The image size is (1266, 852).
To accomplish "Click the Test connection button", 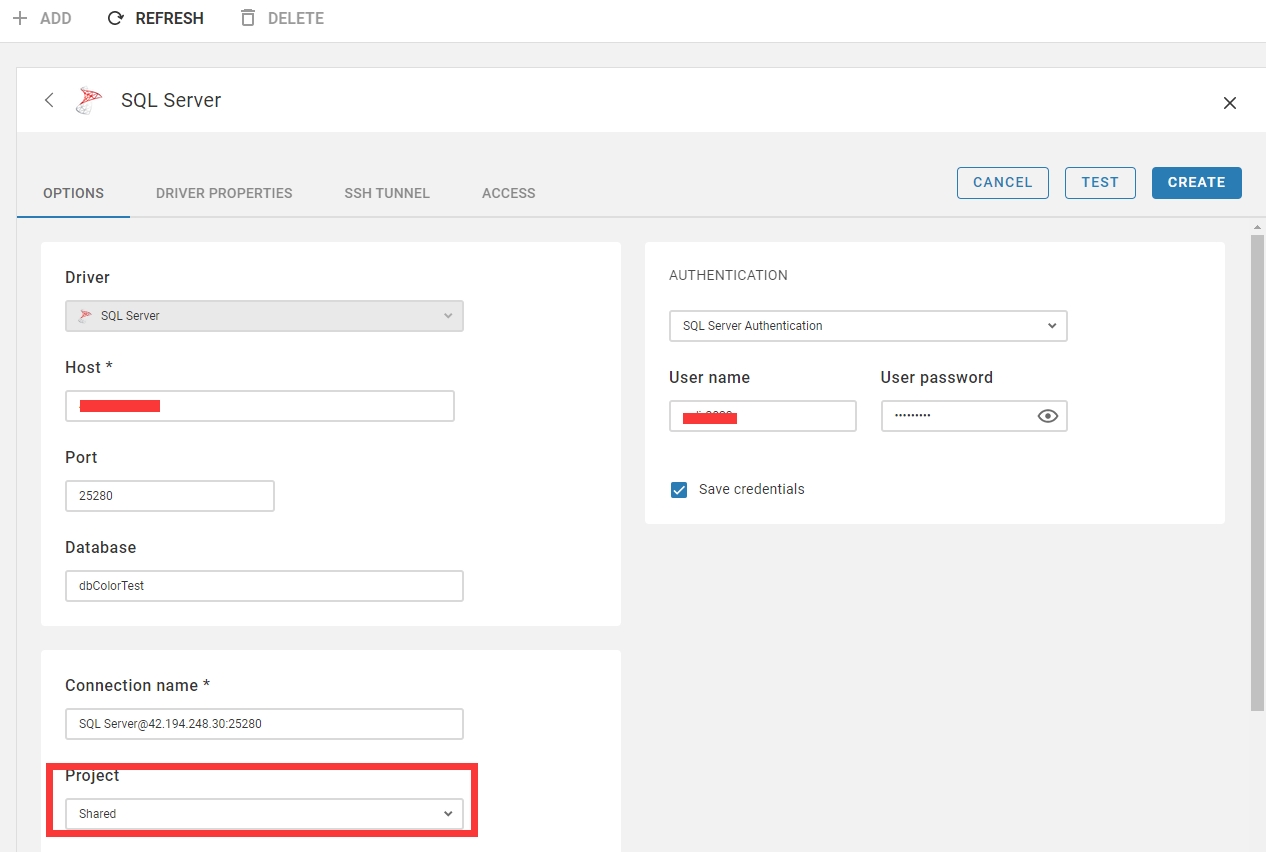I will coord(1100,182).
